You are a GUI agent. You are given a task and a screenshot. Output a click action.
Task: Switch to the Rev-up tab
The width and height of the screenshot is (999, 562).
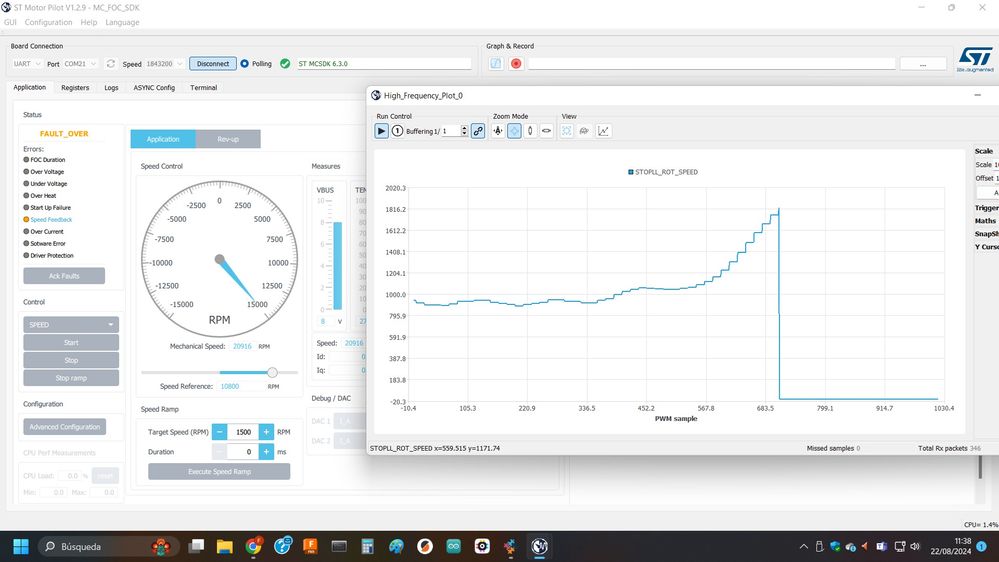click(228, 139)
